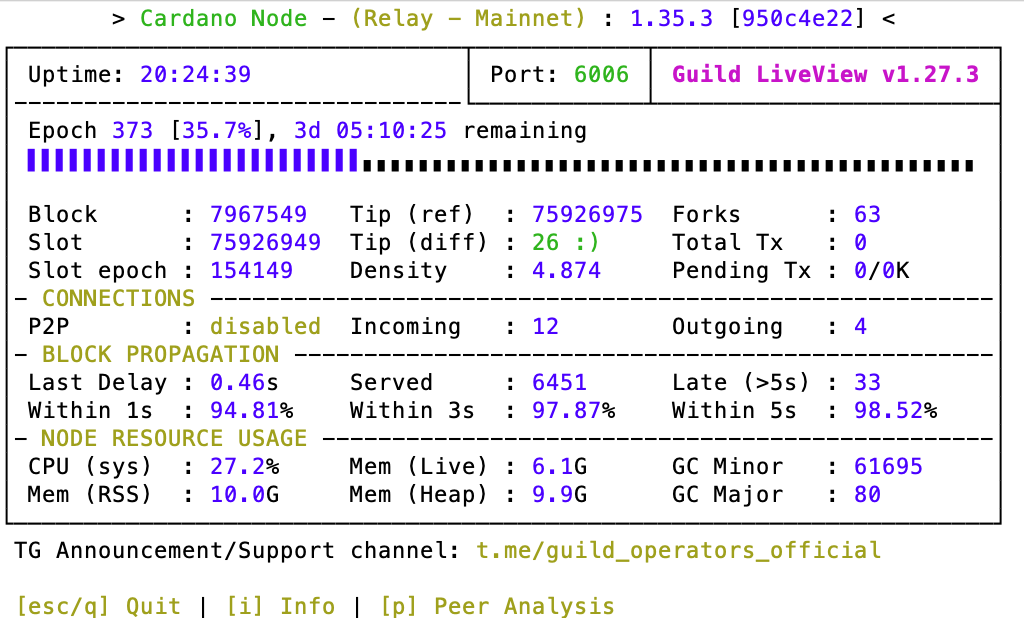Select the port number 6006
The width and height of the screenshot is (1024, 618).
[x=601, y=74]
